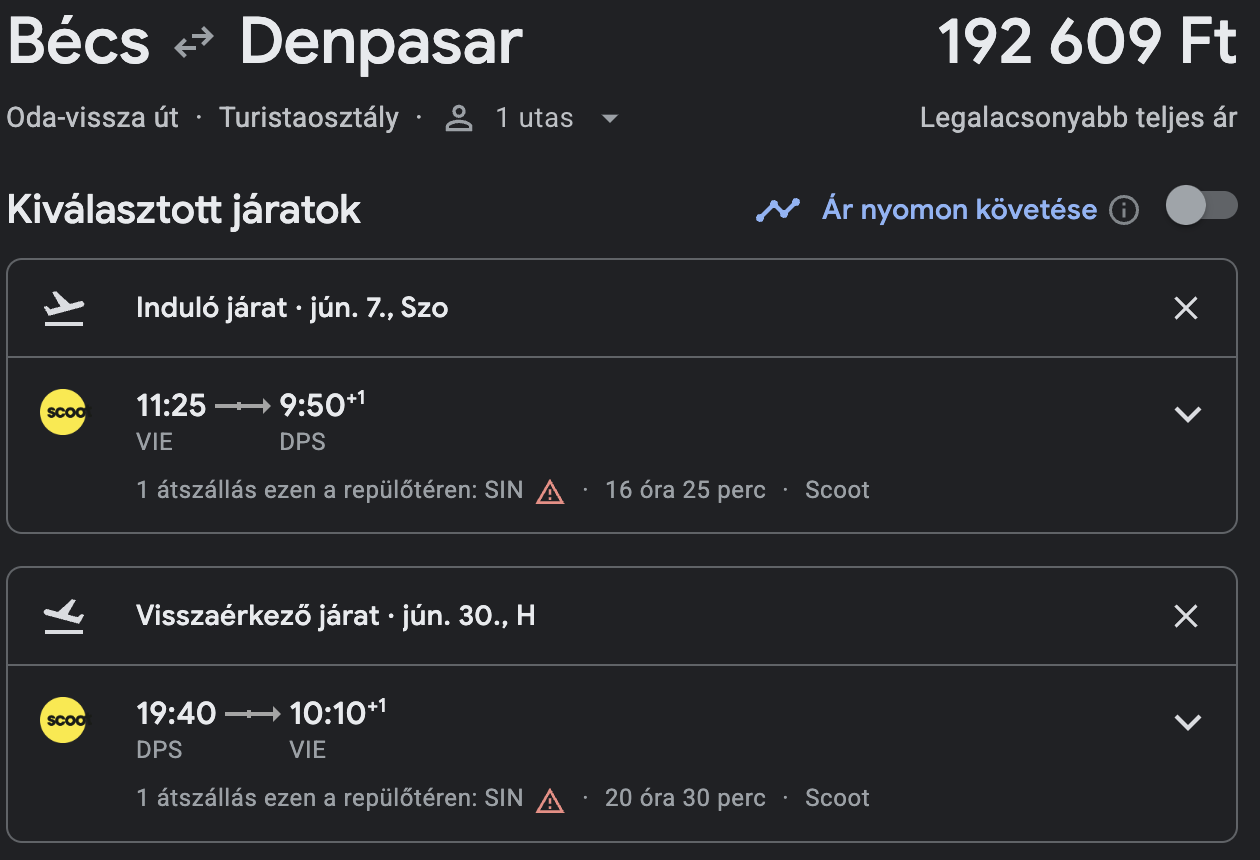
Task: Click return SIN layover warning triangle
Action: click(550, 800)
